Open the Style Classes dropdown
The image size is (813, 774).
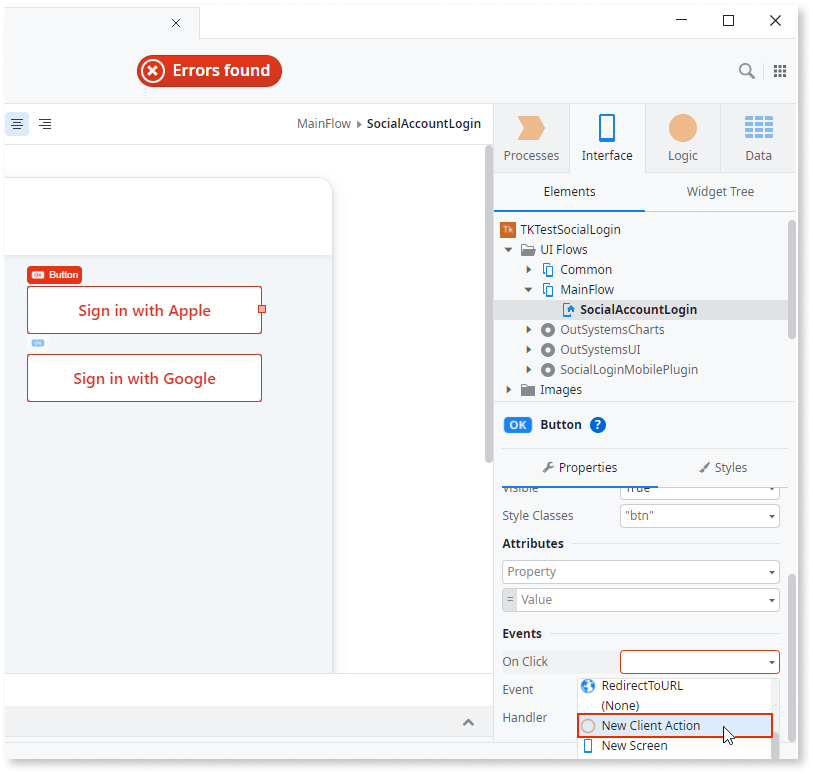point(772,516)
